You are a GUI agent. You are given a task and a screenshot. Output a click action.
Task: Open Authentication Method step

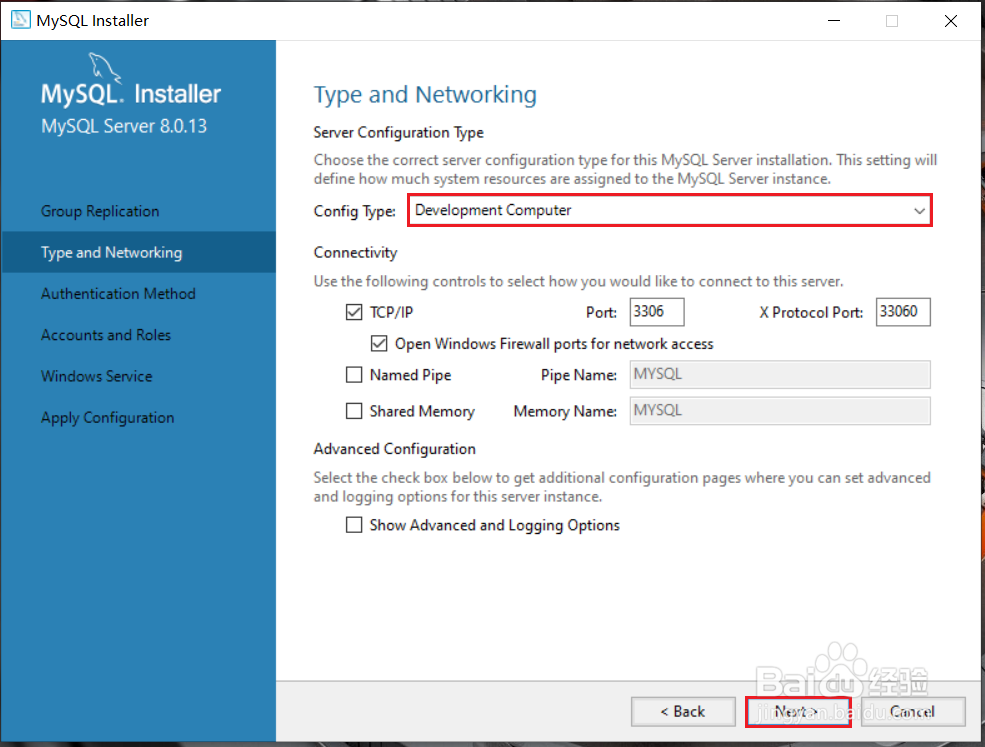pyautogui.click(x=118, y=293)
